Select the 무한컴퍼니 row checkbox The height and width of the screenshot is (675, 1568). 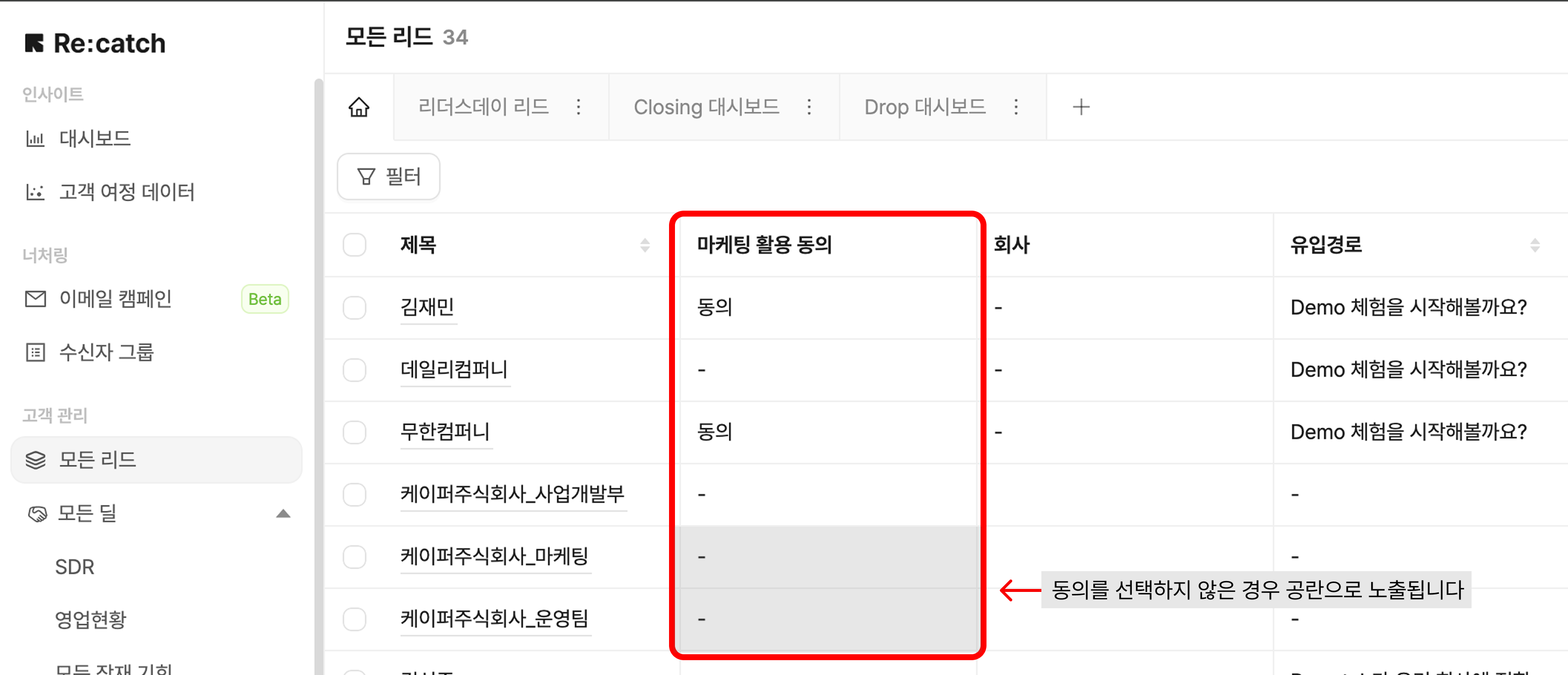point(354,432)
